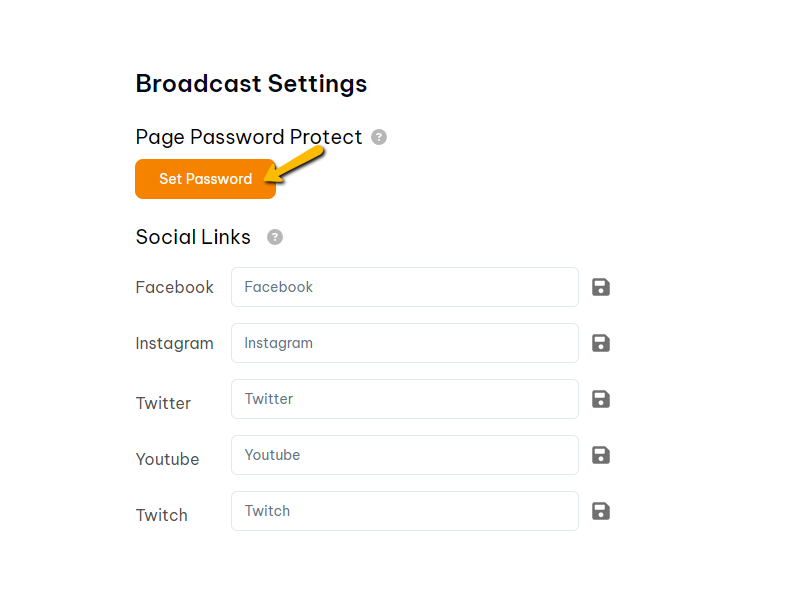View the Social Links help icon
This screenshot has height=600, width=800.
[x=274, y=237]
